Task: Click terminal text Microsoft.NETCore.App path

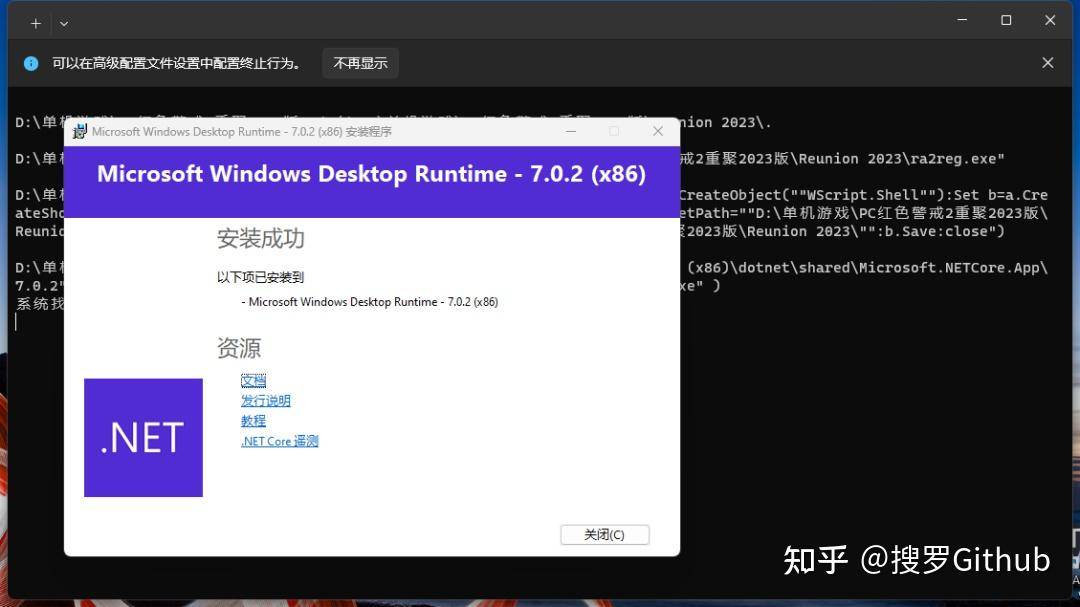Action: coord(867,267)
